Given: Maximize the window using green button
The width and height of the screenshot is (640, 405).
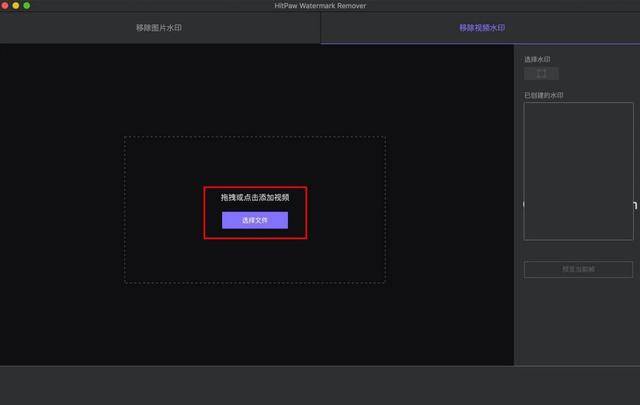Looking at the screenshot, I should coord(27,5).
